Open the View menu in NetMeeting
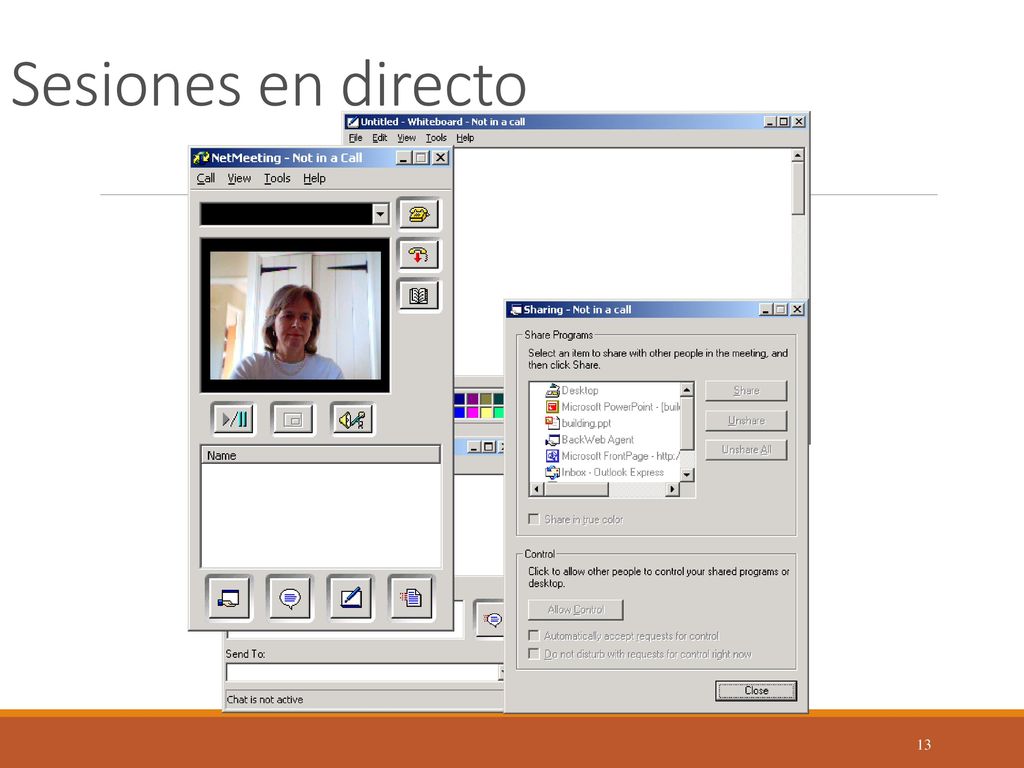Viewport: 1024px width, 768px height. coord(239,178)
